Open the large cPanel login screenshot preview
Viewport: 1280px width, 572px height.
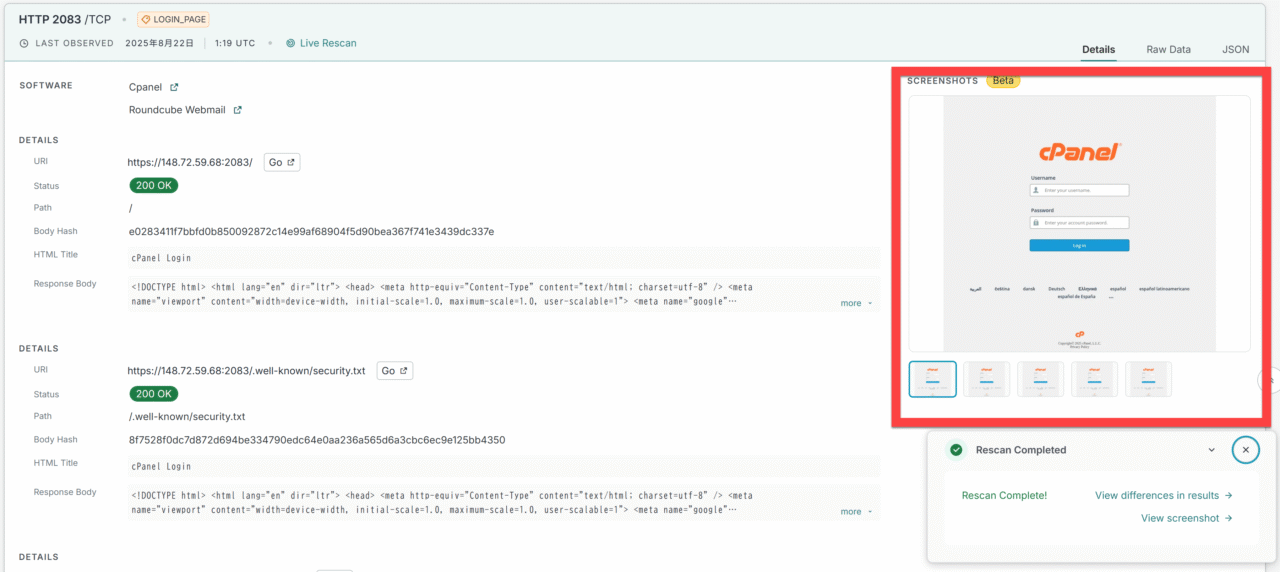coord(1079,223)
